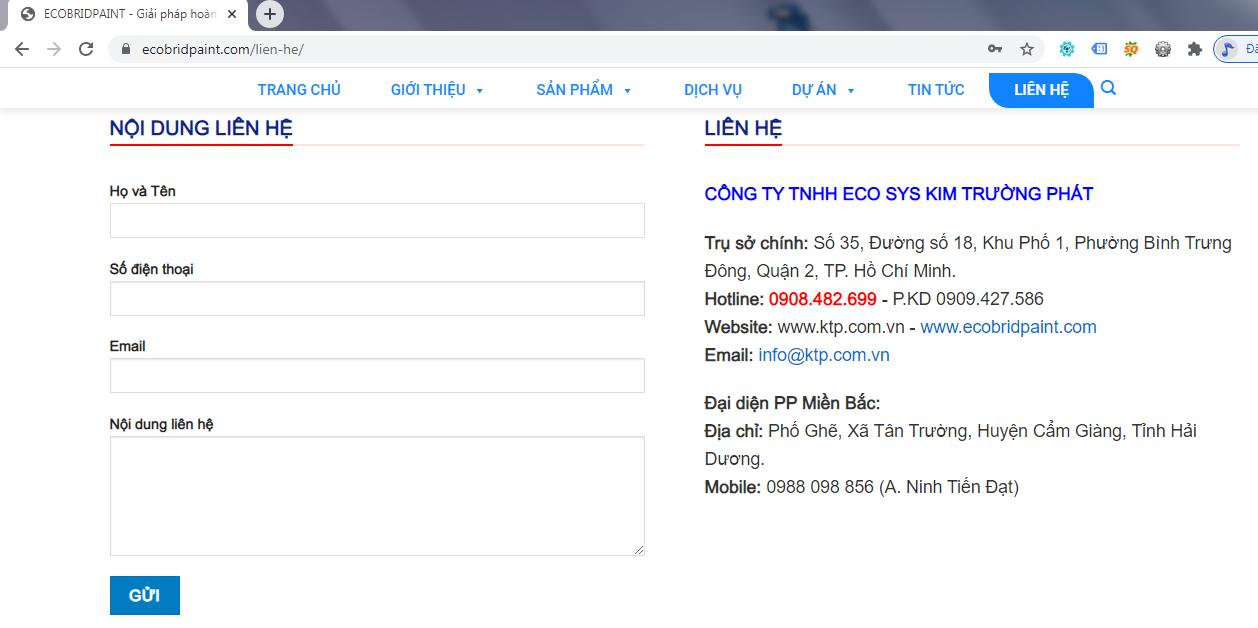The image size is (1258, 628).
Task: Select the LIÊN HỆ menu tab
Action: coord(1041,90)
